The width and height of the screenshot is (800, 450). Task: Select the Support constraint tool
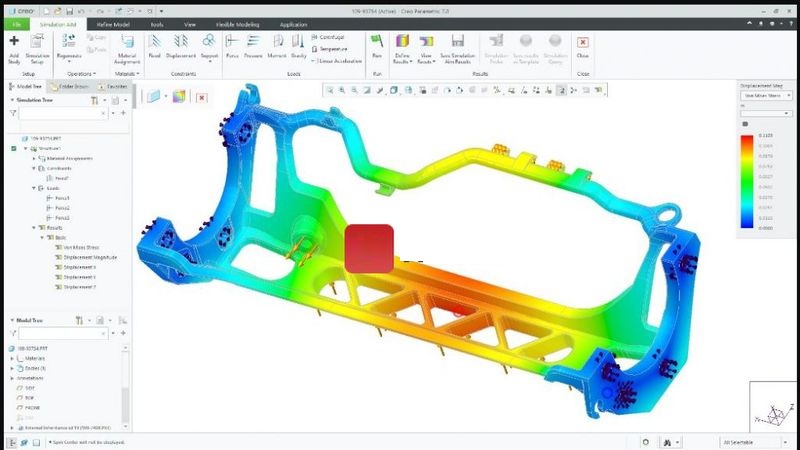coord(209,46)
